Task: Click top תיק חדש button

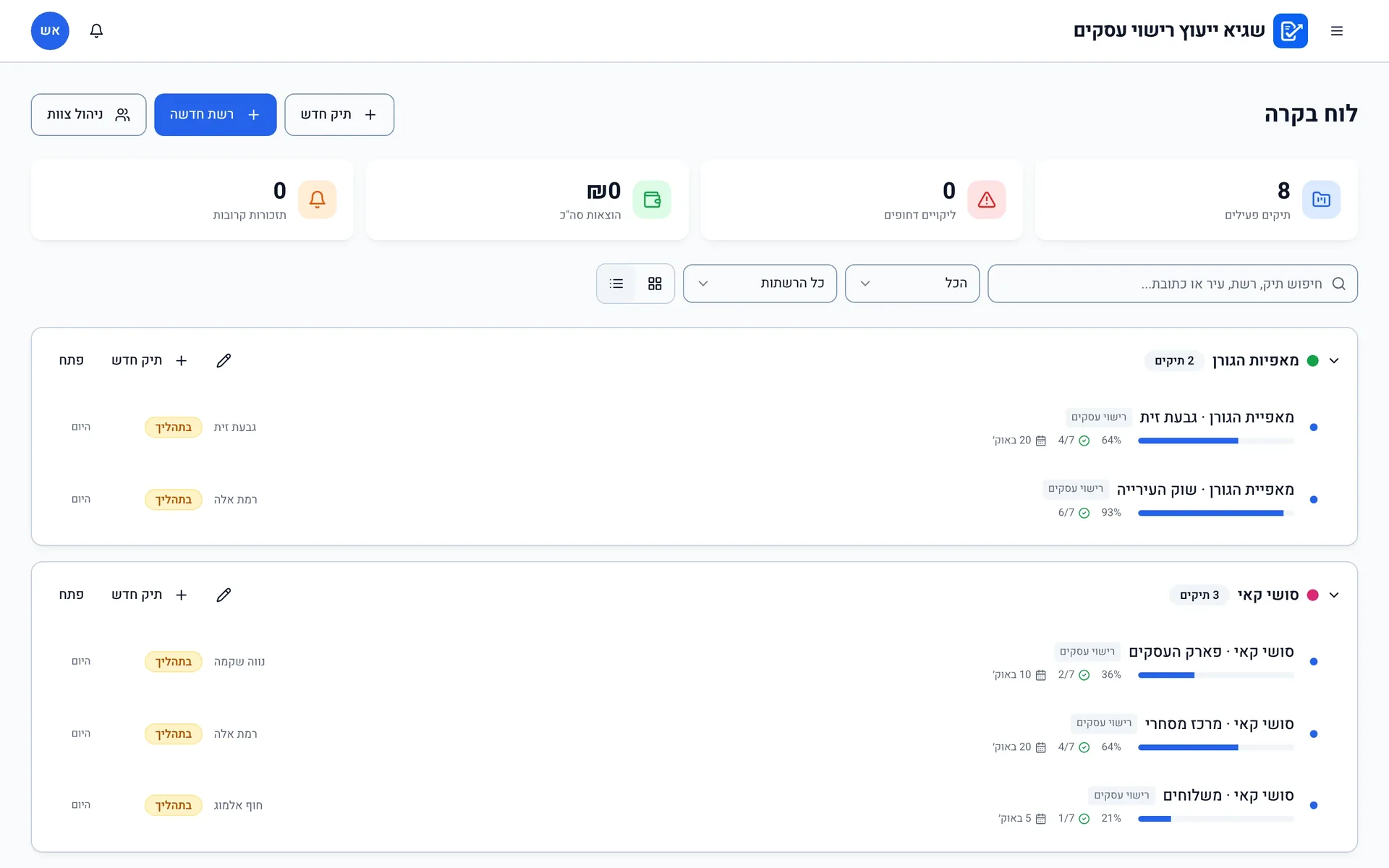Action: [339, 114]
